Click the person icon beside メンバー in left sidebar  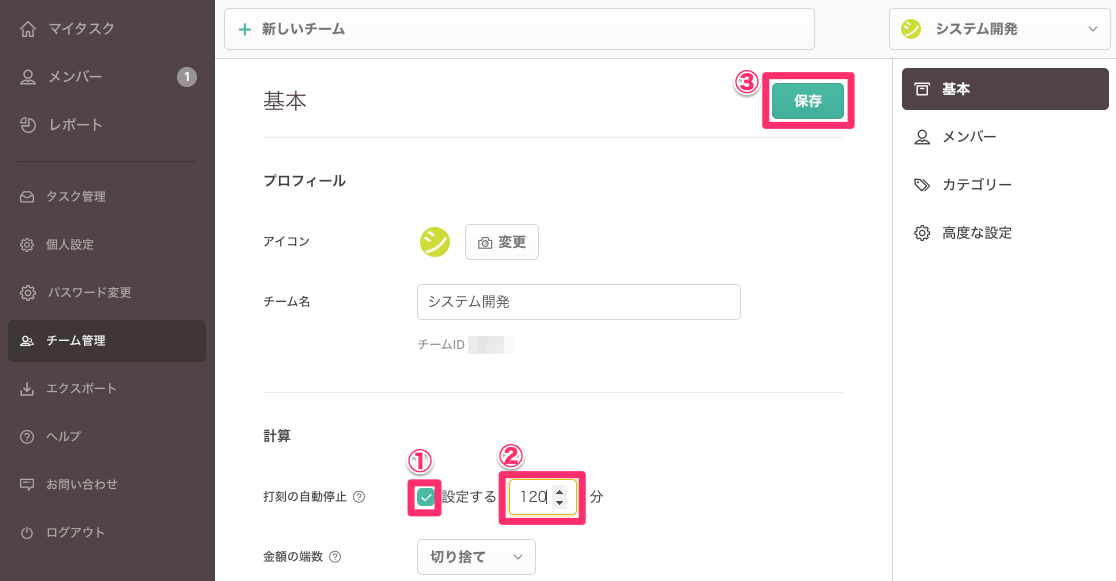(x=28, y=77)
